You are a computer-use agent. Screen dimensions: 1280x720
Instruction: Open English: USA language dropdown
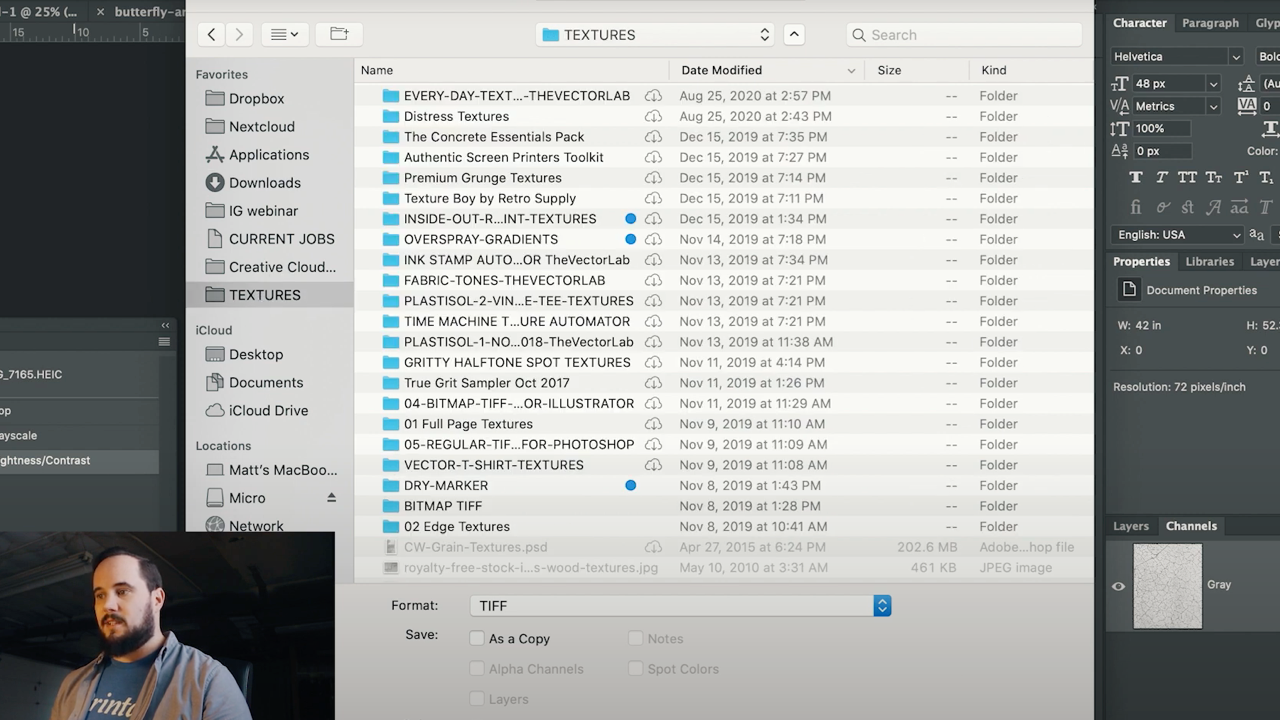[x=1176, y=234]
